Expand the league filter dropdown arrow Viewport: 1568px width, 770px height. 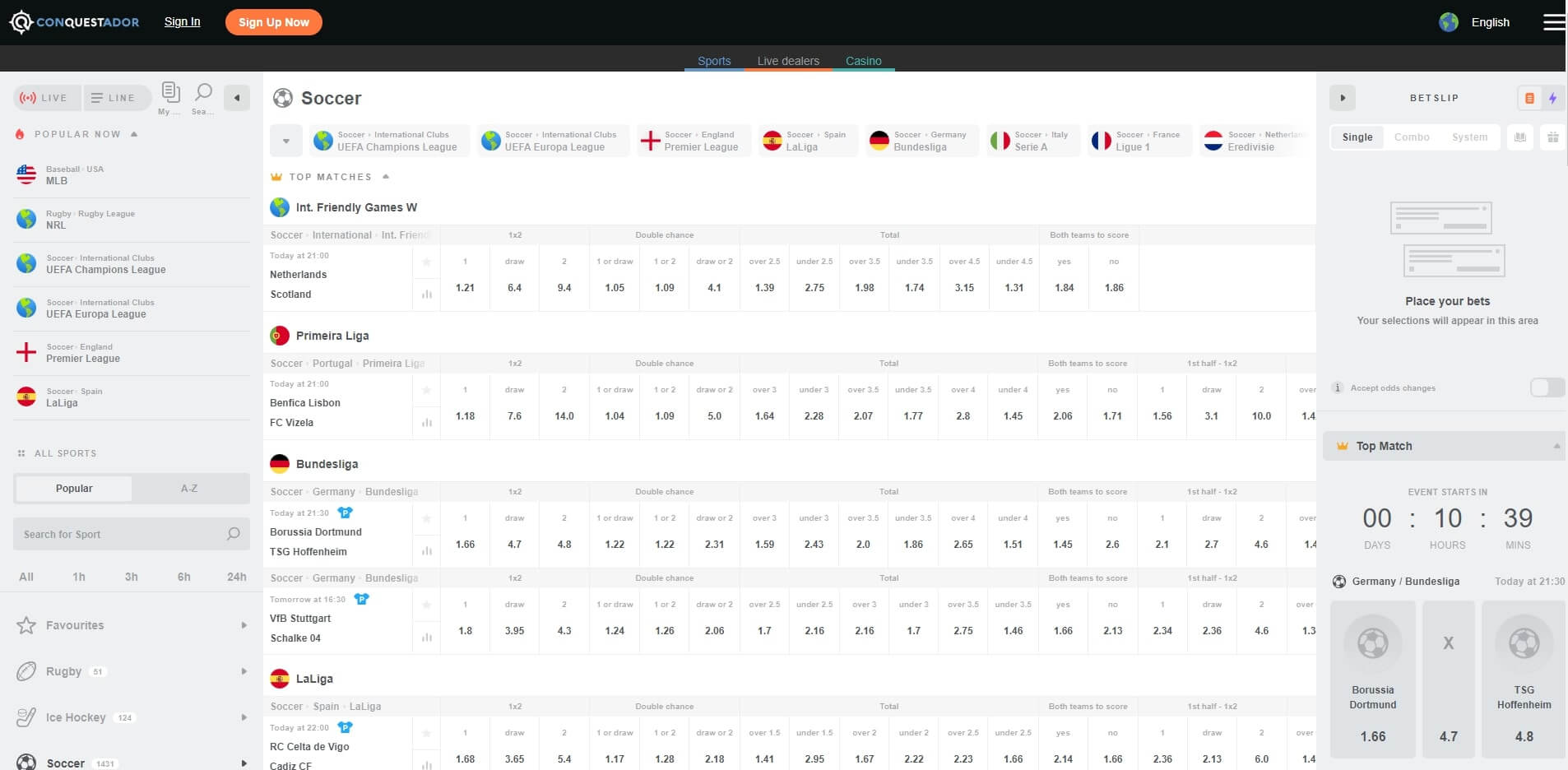(285, 141)
